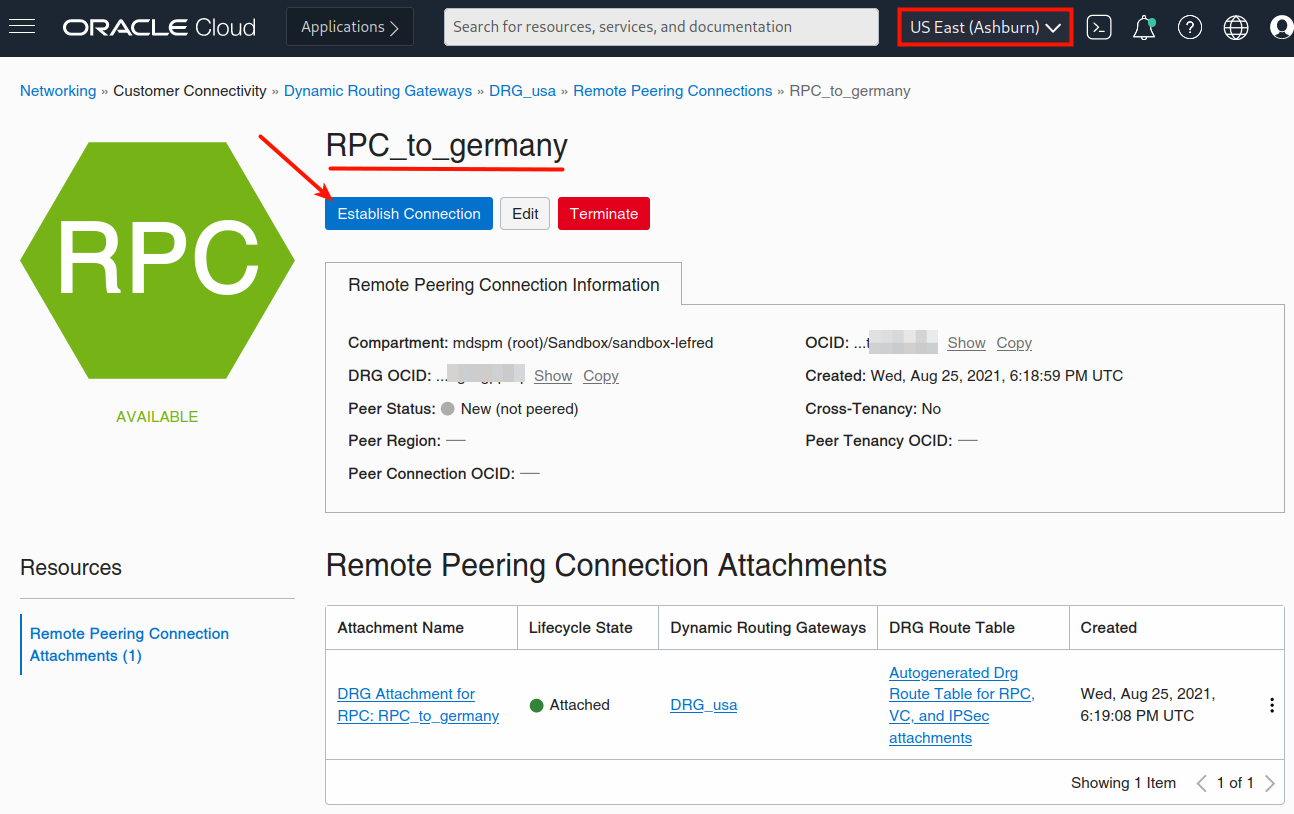Open actions menu for DRG attachment row

(1272, 705)
